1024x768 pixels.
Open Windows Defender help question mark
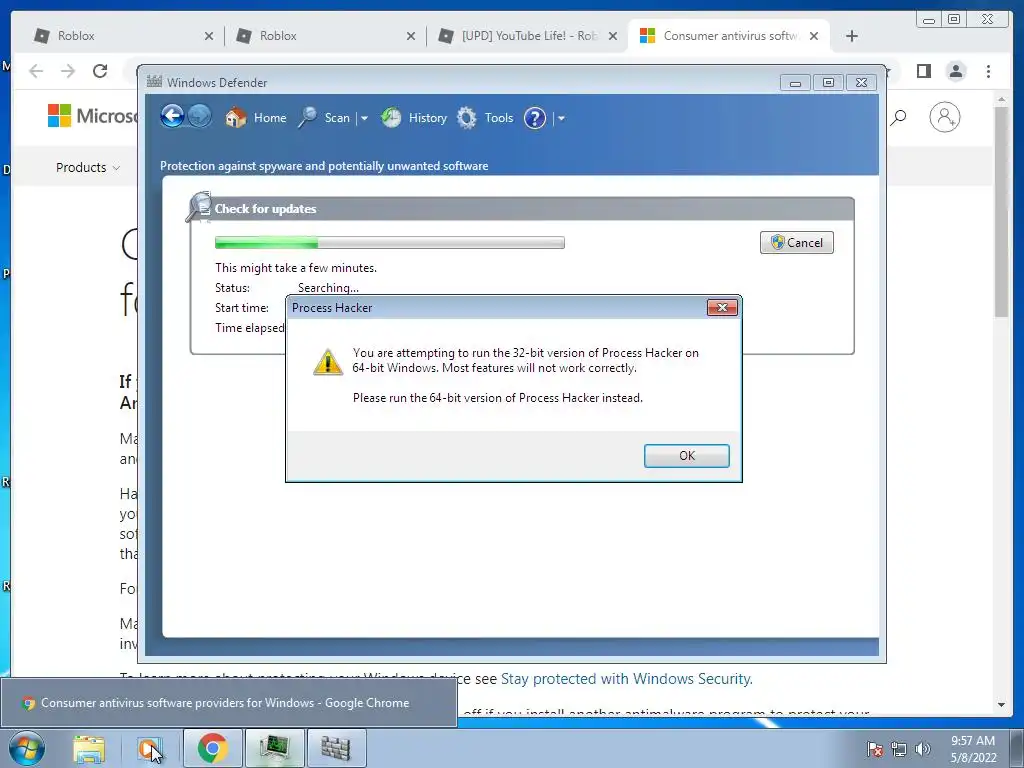point(535,118)
